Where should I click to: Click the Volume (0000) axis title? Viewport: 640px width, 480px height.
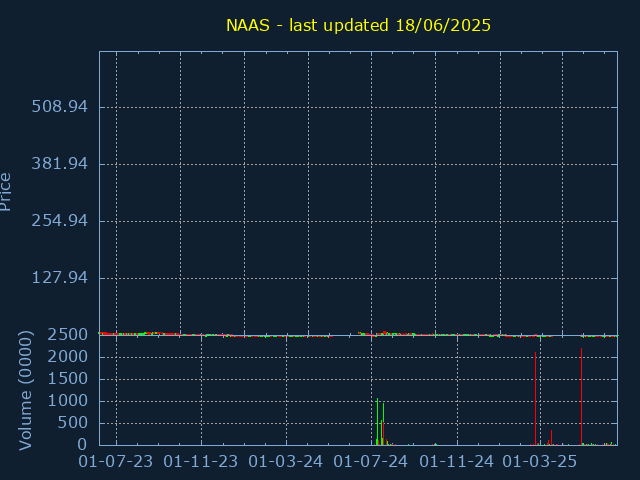point(25,391)
